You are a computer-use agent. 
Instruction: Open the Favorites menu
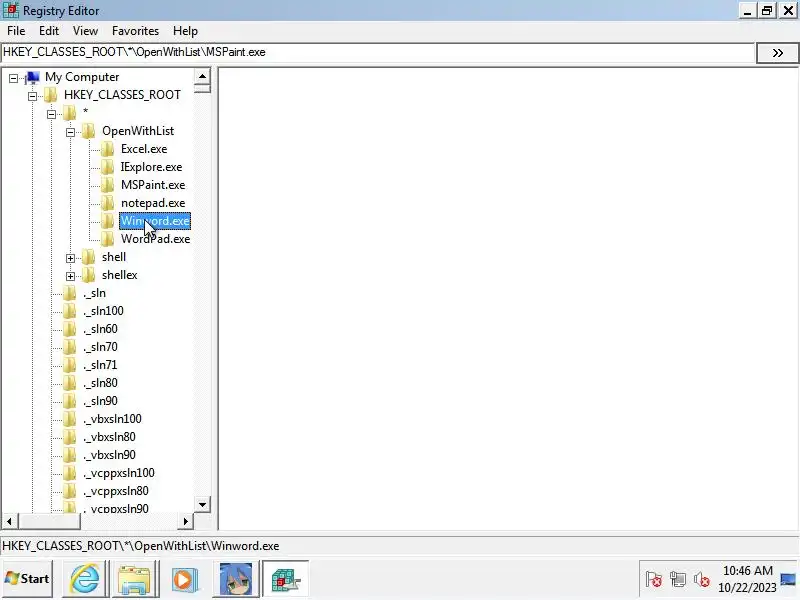[135, 31]
